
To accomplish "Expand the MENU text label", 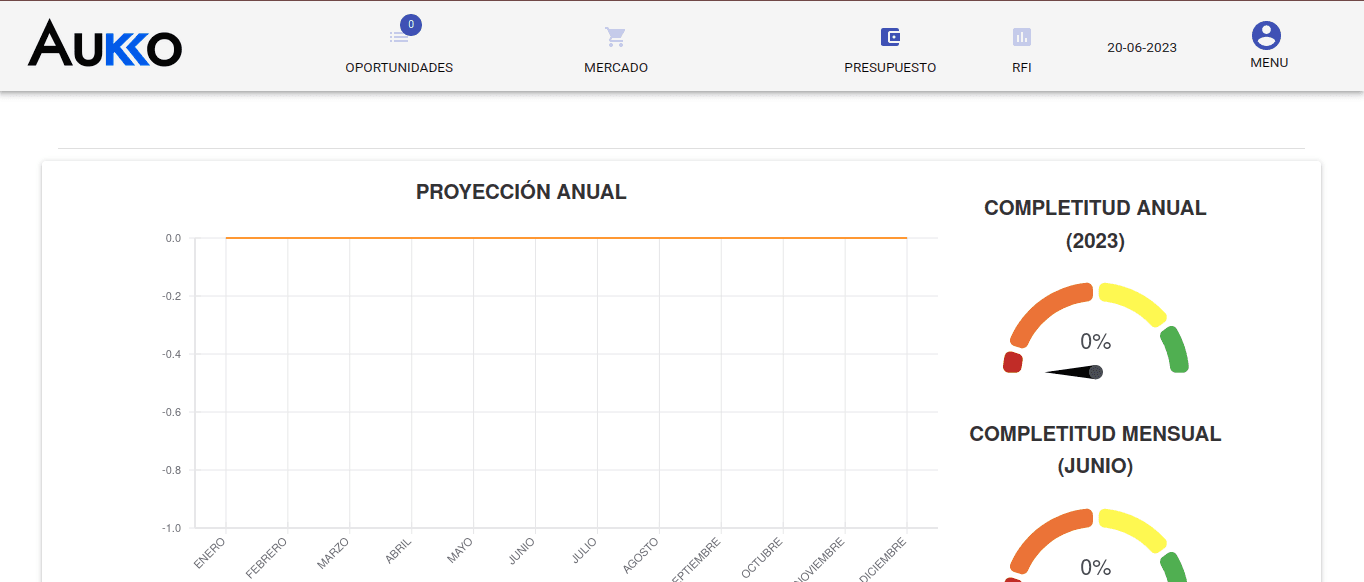I will pyautogui.click(x=1269, y=63).
